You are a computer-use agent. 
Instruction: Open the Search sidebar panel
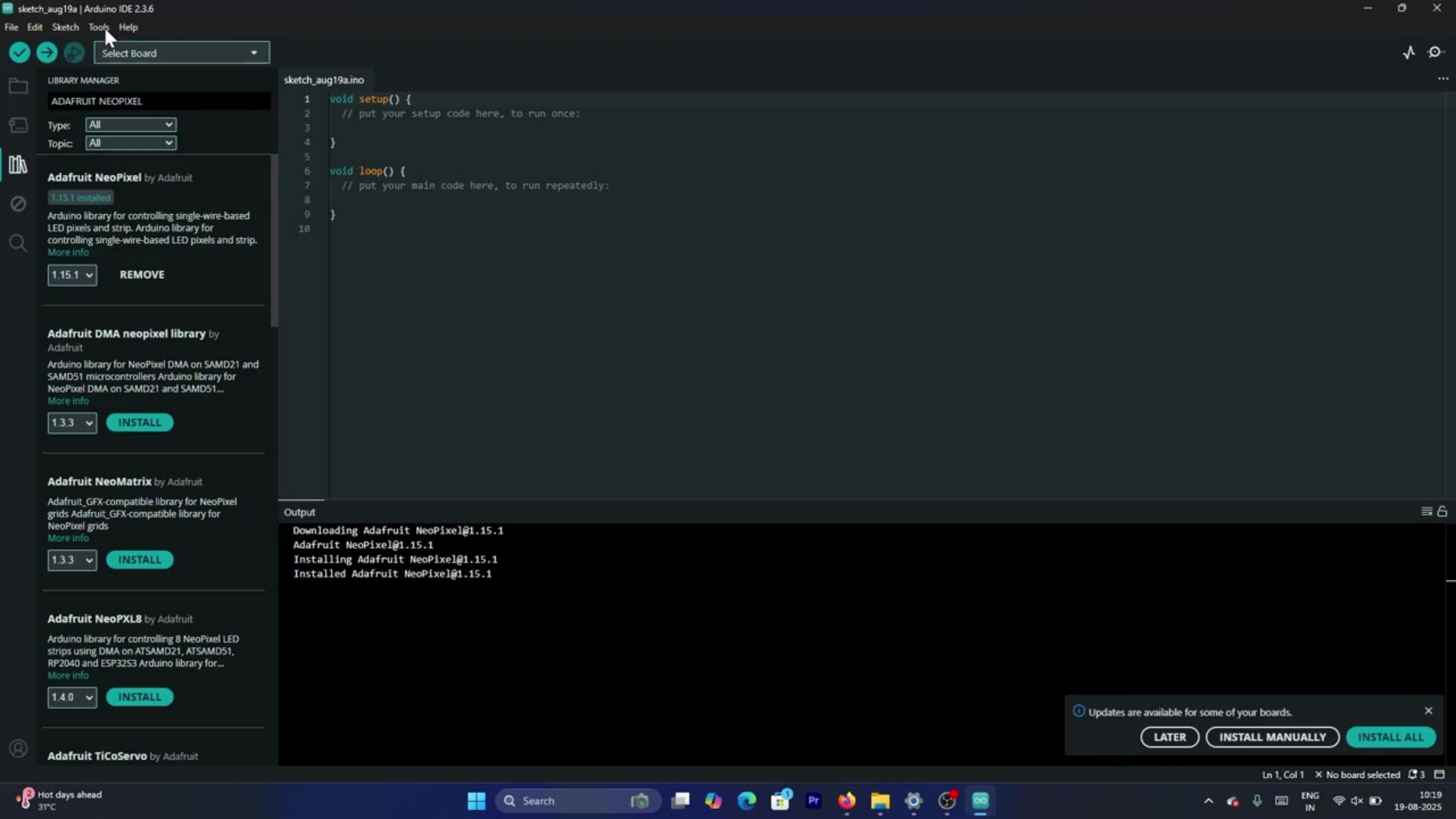[x=18, y=243]
